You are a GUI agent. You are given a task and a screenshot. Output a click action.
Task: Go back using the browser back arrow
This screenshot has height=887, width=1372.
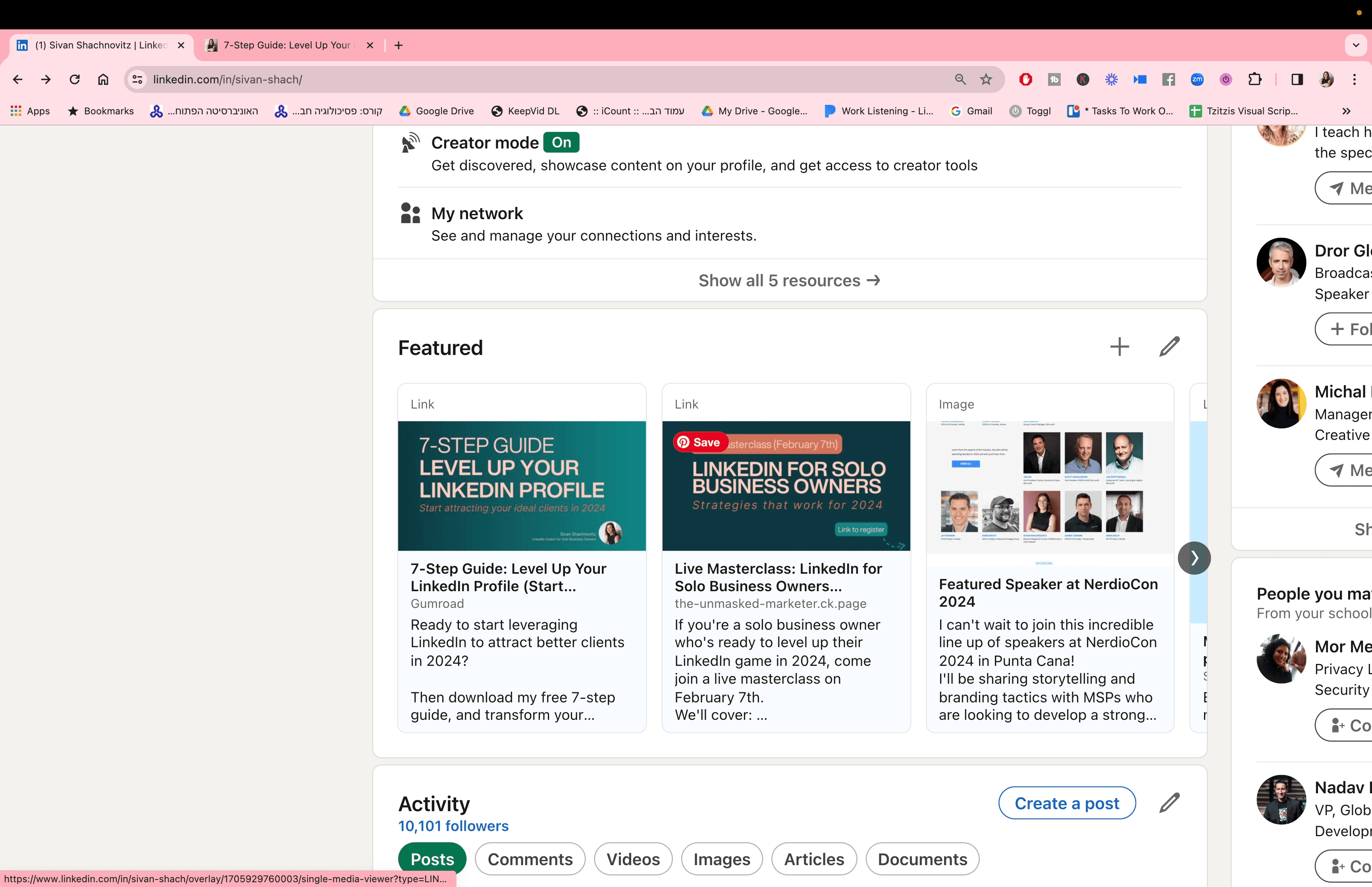point(18,79)
